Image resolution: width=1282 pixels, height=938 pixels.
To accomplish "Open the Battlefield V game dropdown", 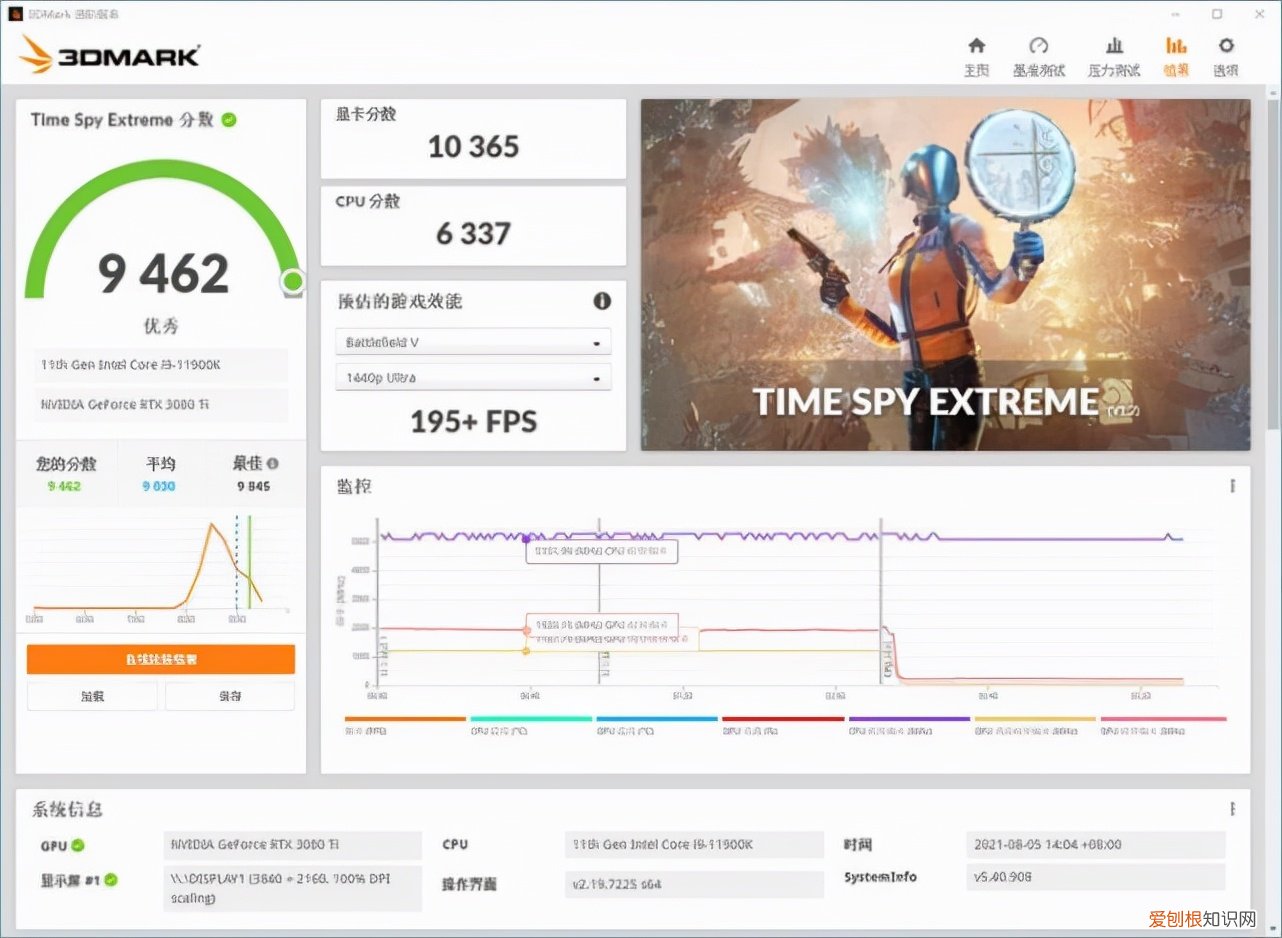I will pos(472,341).
